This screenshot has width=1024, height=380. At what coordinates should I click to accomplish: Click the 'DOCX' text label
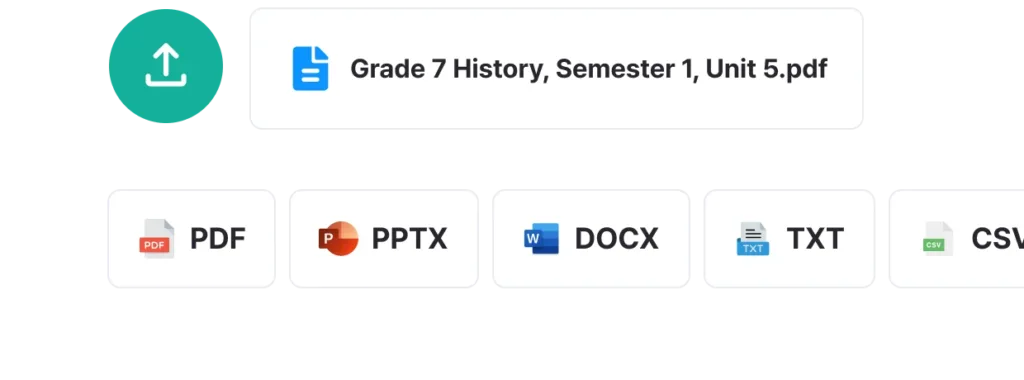616,239
